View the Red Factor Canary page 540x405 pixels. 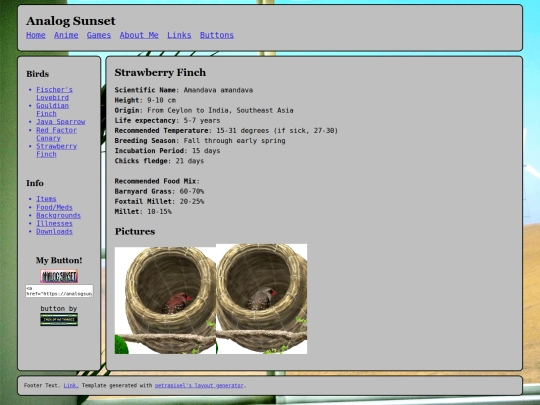tap(56, 134)
